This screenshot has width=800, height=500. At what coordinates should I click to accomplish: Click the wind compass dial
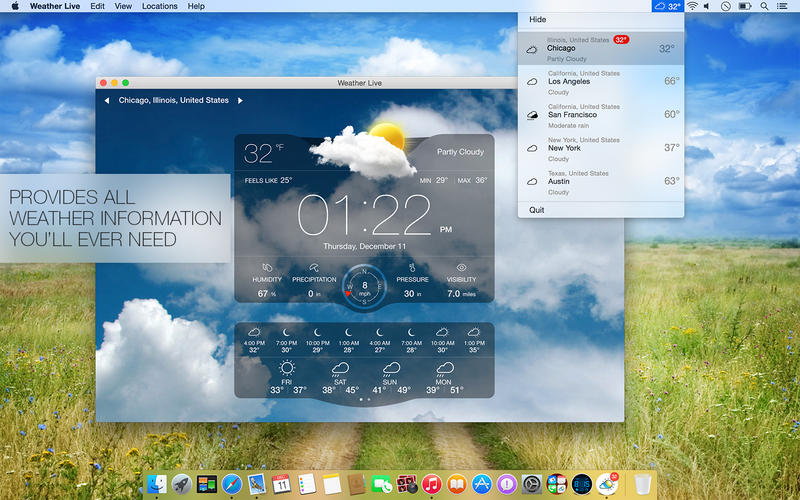(x=364, y=284)
